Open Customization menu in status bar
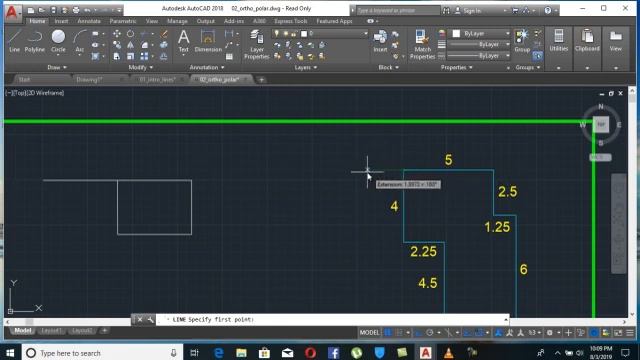640x360 pixels. tap(630, 333)
